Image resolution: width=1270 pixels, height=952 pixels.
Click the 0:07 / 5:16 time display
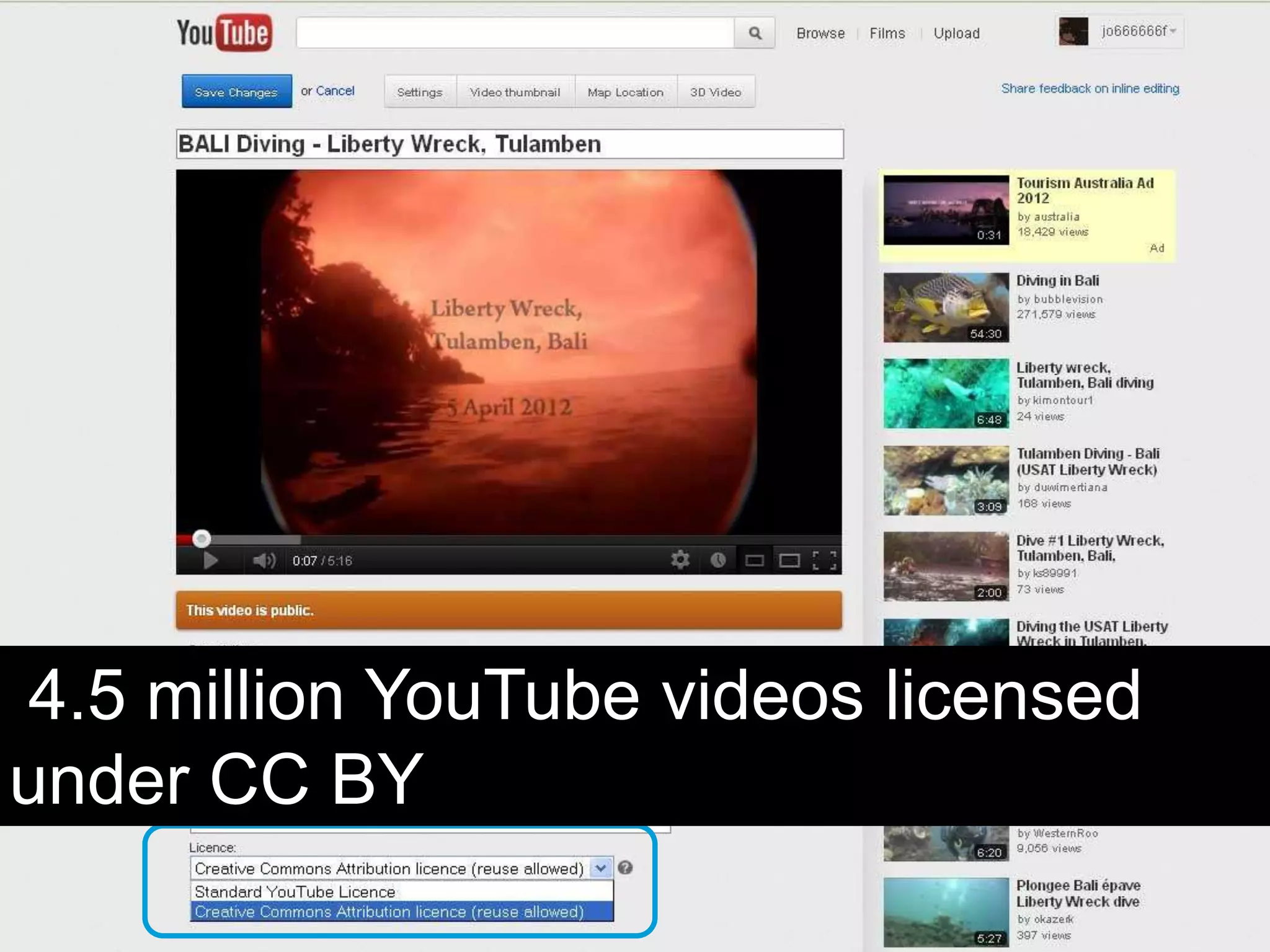[322, 561]
